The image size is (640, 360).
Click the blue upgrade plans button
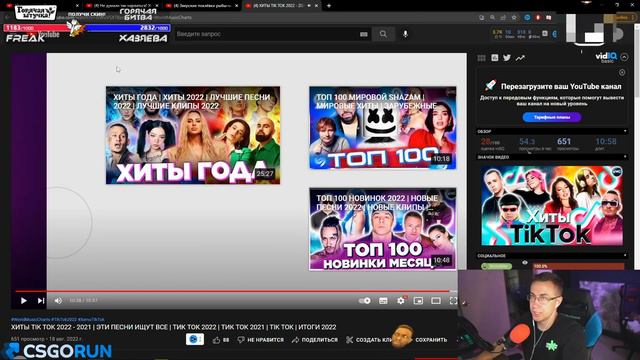[x=552, y=117]
